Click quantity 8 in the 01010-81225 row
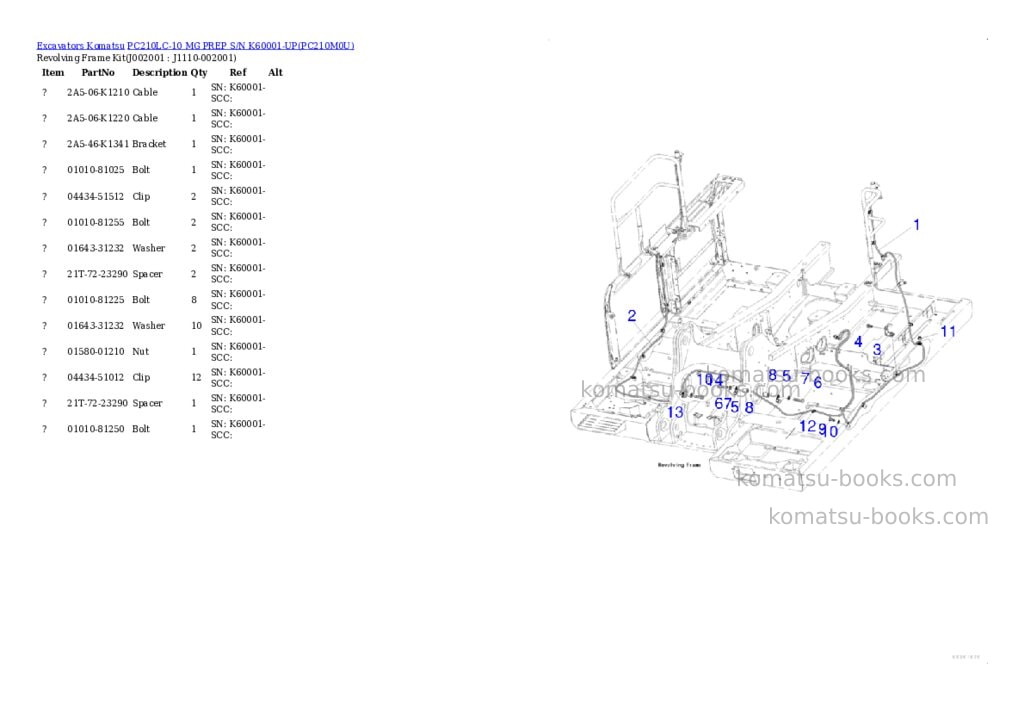 coord(194,300)
